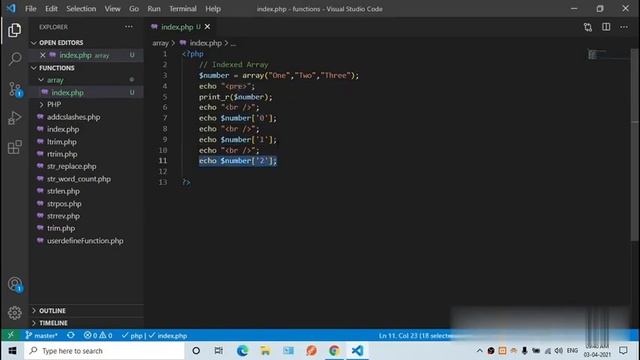Click the master branch indicator
This screenshot has width=640, height=360.
(41, 336)
